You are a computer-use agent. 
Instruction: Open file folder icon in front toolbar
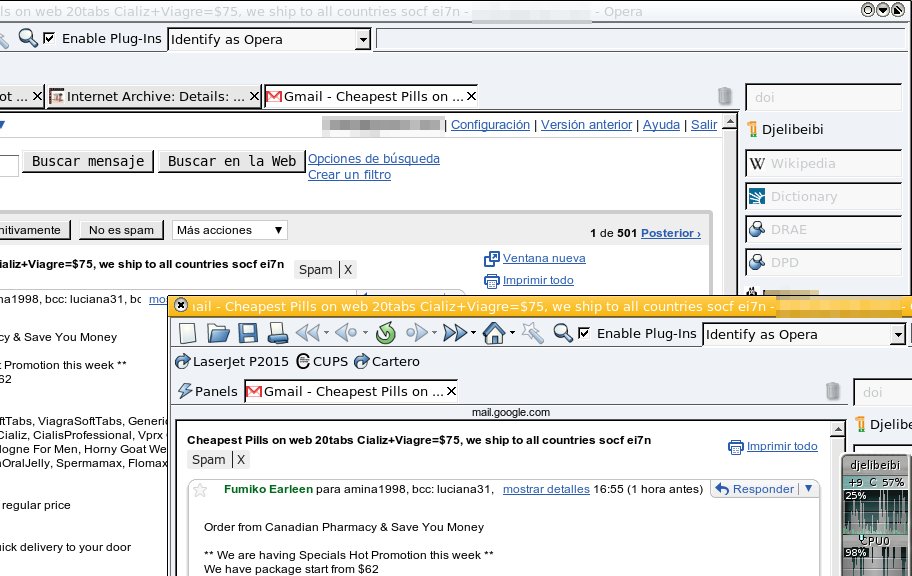(x=218, y=333)
